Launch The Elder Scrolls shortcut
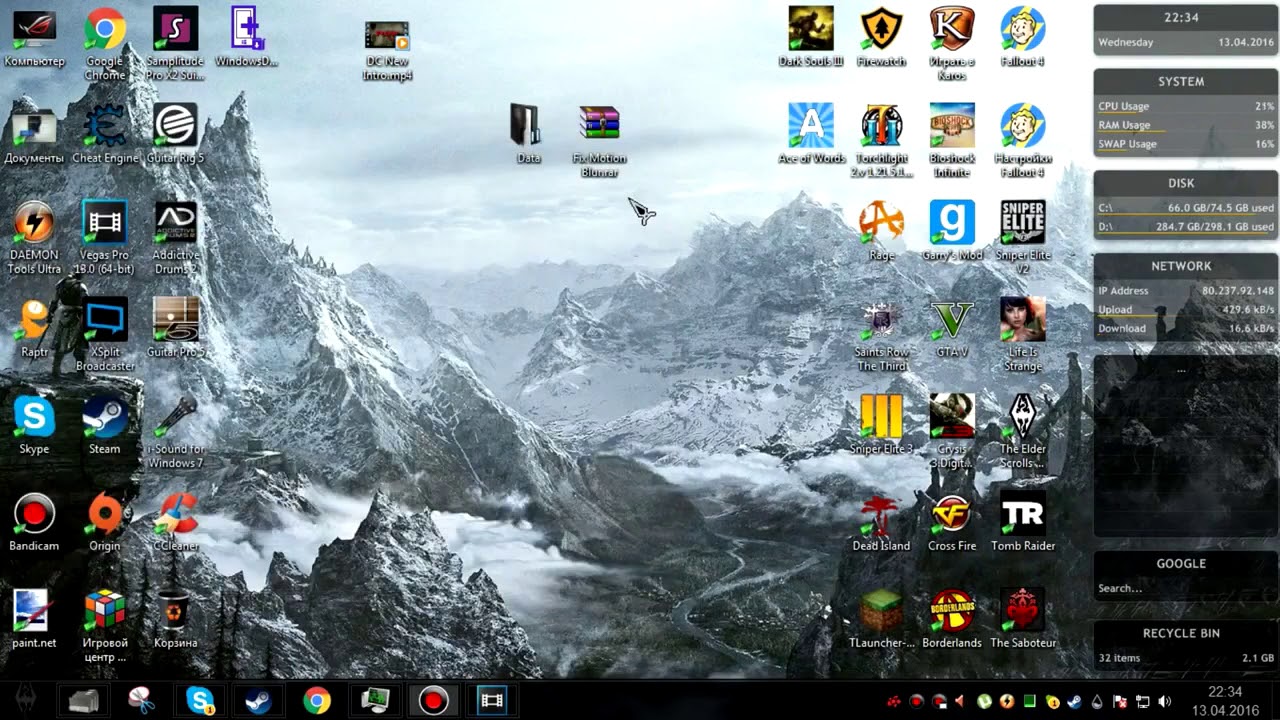The image size is (1280, 720). [x=1023, y=432]
